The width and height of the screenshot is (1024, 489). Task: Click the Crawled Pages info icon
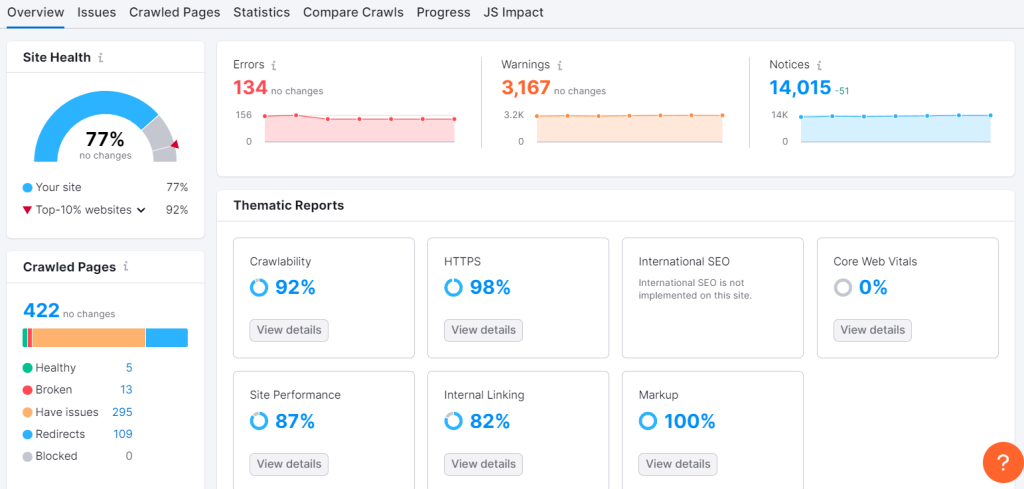(125, 266)
